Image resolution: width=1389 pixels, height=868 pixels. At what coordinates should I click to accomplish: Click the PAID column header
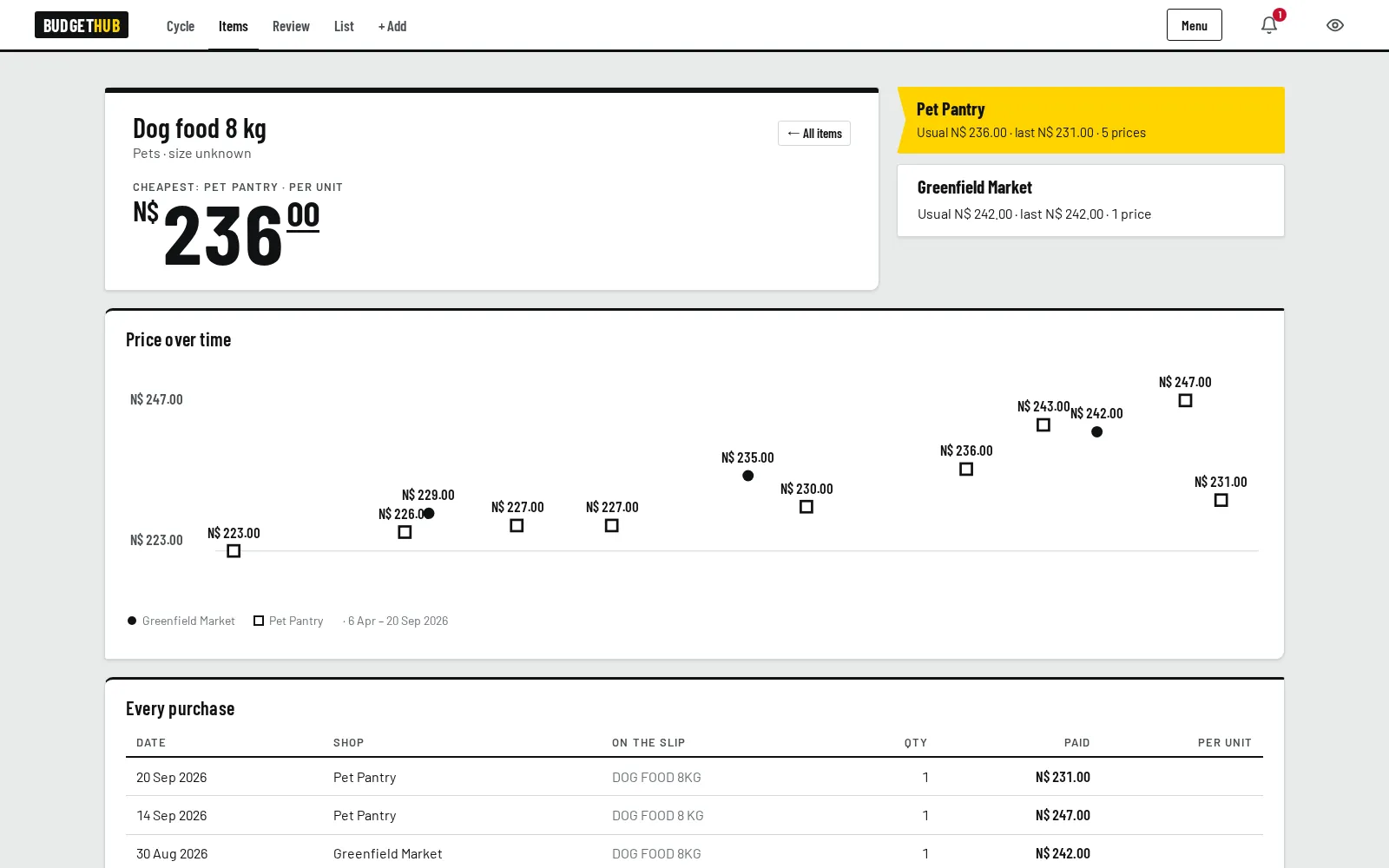point(1077,742)
